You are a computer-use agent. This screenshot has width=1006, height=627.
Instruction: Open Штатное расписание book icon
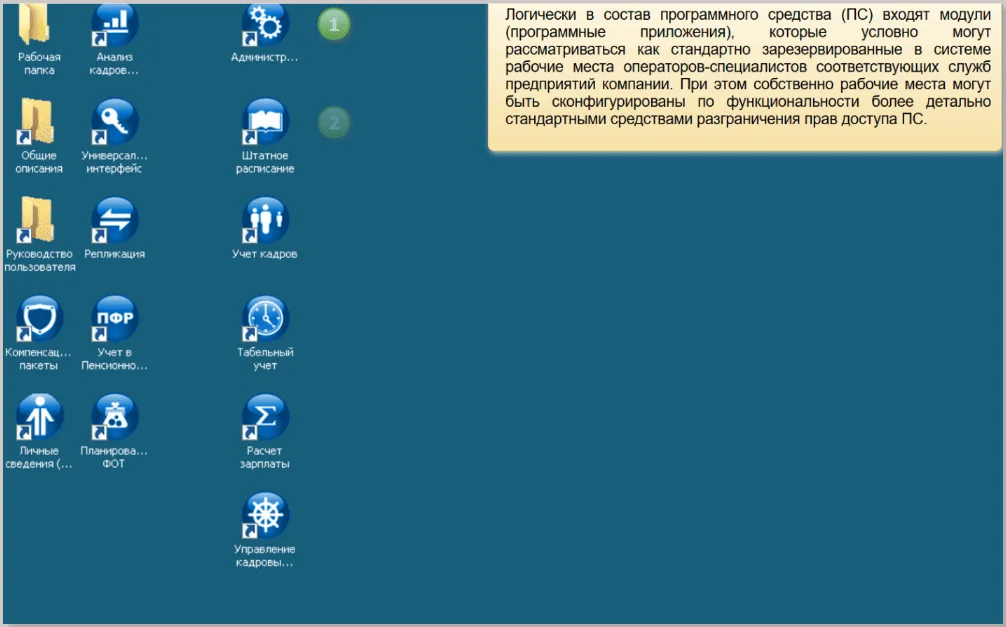coord(265,122)
